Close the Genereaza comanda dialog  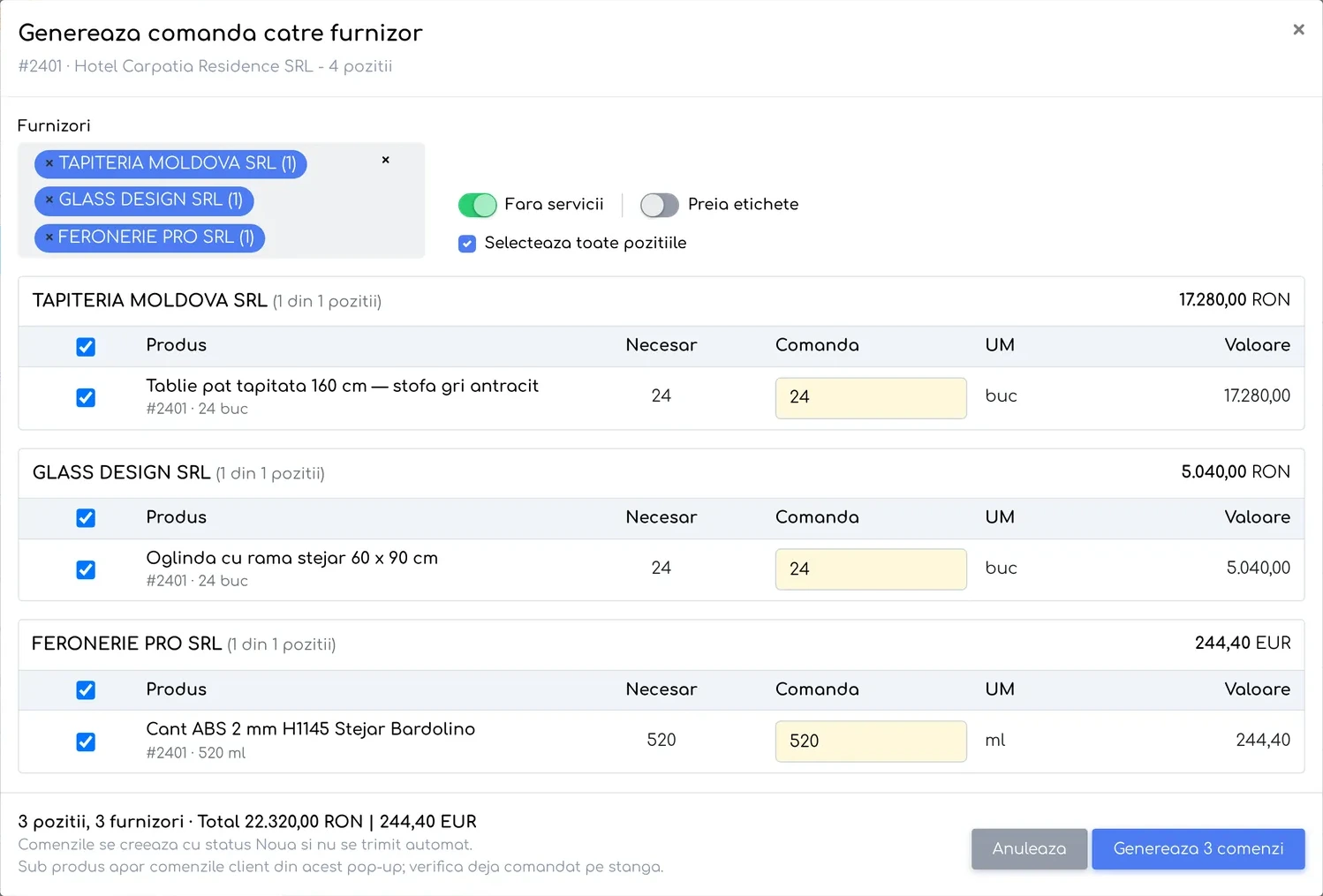pyautogui.click(x=1298, y=30)
